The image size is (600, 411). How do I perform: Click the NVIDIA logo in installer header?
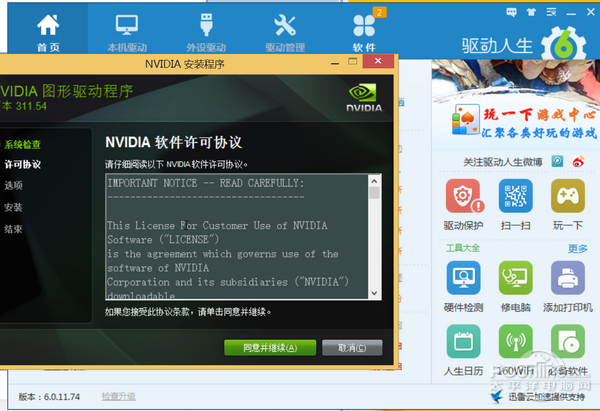(364, 98)
